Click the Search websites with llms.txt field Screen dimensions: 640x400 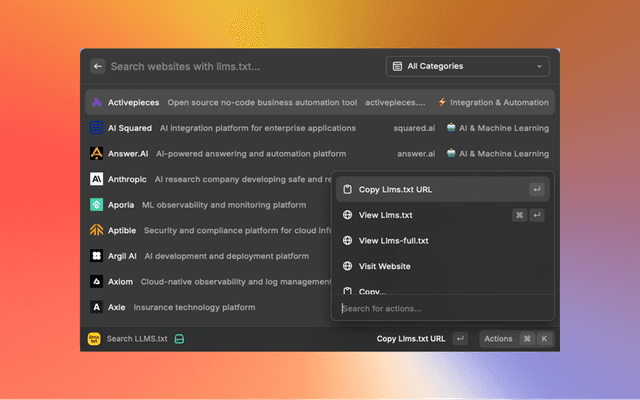tap(240, 66)
